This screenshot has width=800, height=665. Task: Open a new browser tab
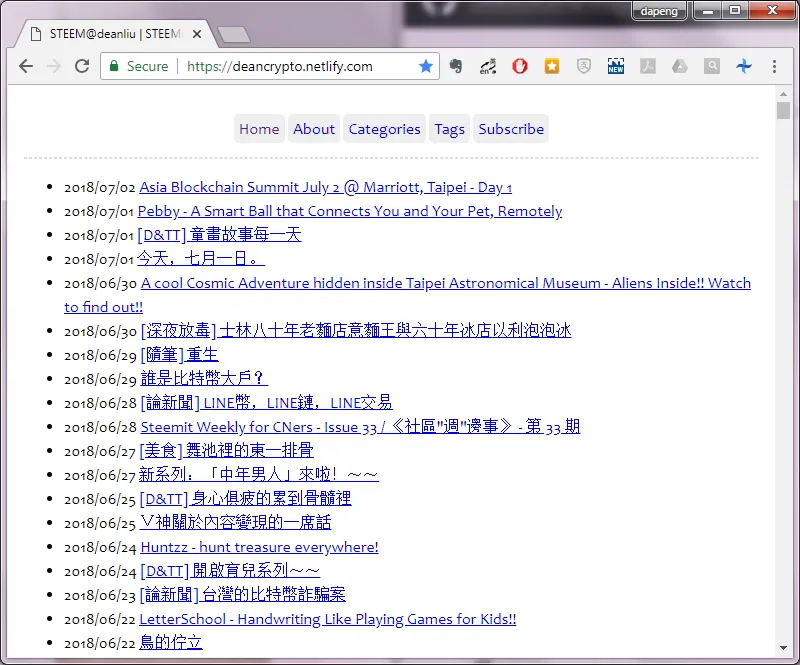pos(234,35)
